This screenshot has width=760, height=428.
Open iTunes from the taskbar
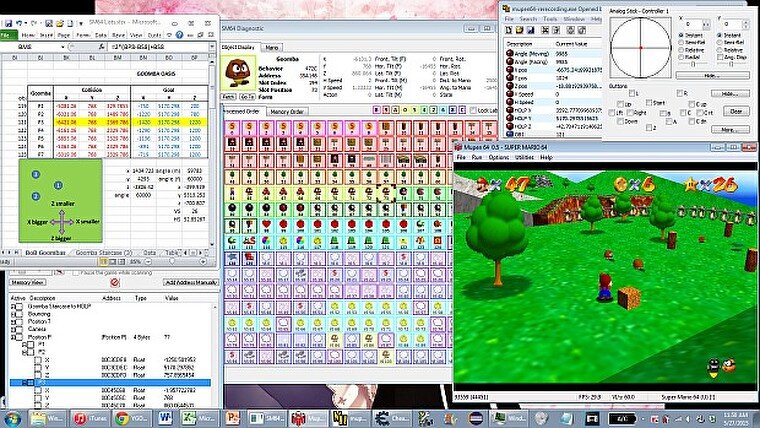pos(90,418)
